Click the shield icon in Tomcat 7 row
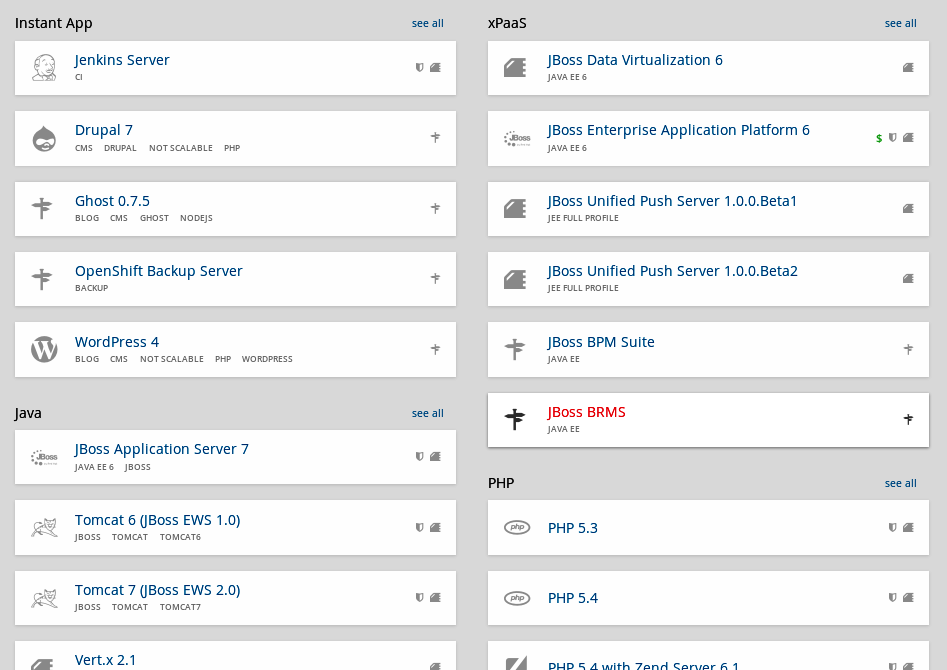947x670 pixels. pyautogui.click(x=419, y=598)
